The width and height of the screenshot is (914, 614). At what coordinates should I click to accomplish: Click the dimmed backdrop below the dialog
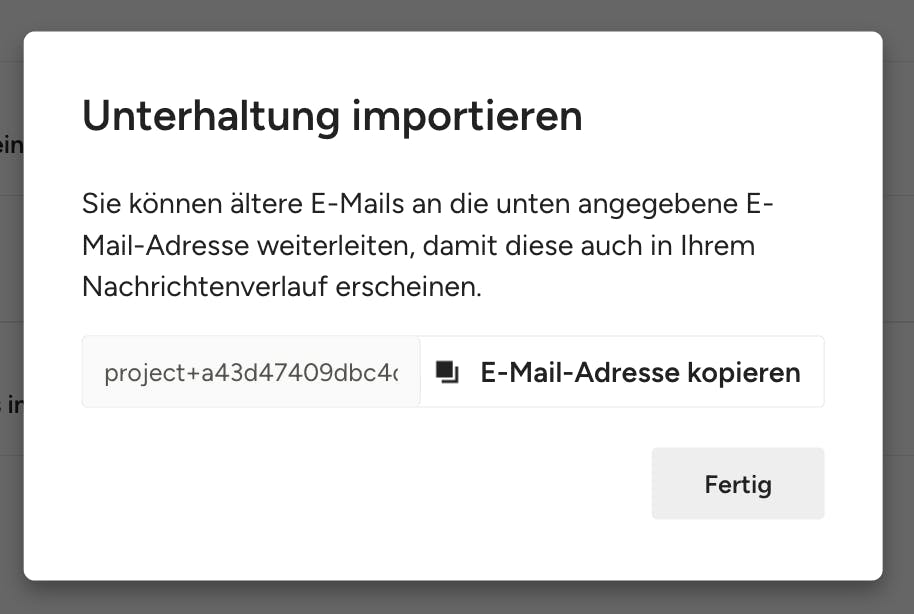click(456, 598)
